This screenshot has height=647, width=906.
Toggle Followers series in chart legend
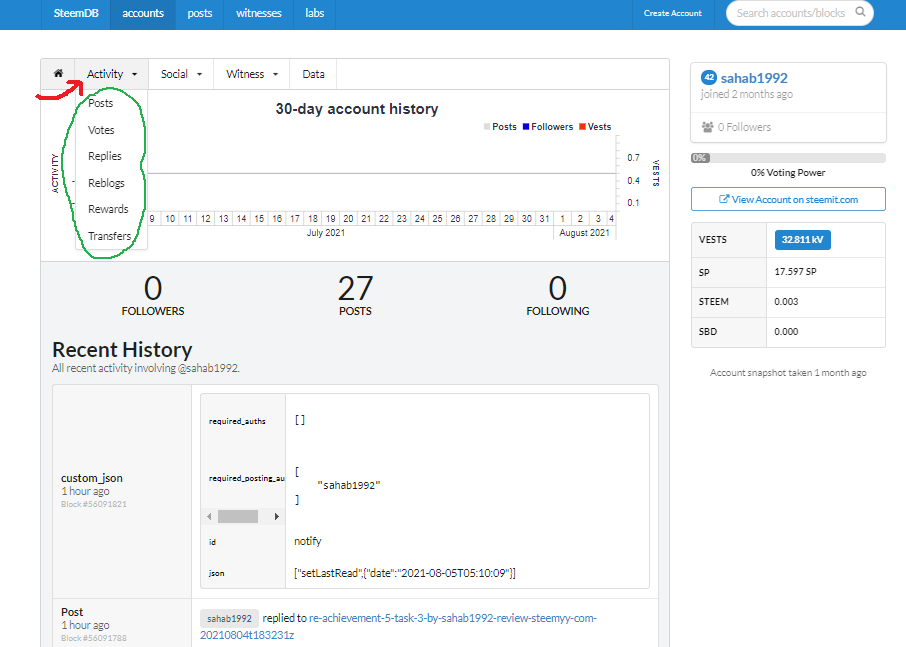click(x=548, y=127)
